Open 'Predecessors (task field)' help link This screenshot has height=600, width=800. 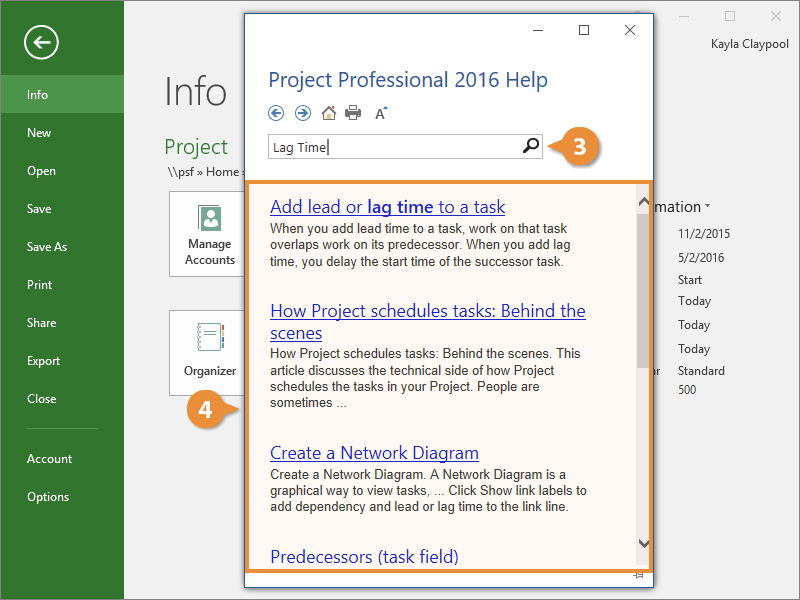click(364, 556)
